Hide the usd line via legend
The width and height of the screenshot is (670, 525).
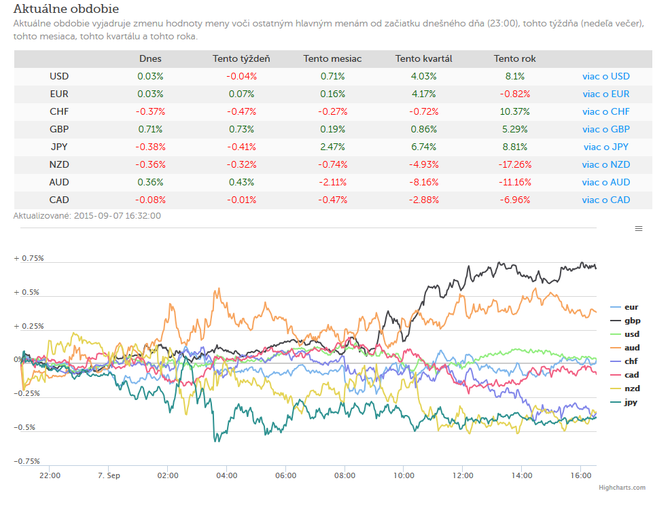625,334
